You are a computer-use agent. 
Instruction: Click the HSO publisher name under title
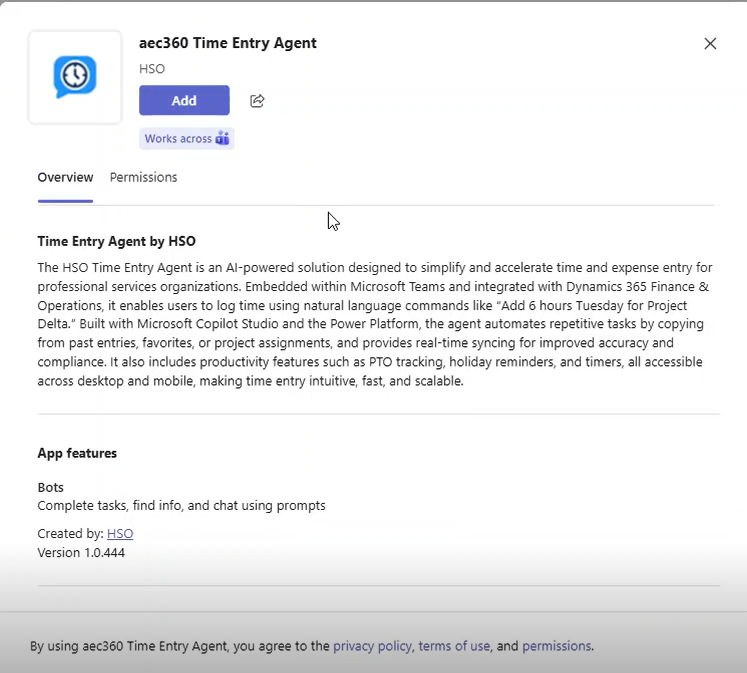pos(152,69)
